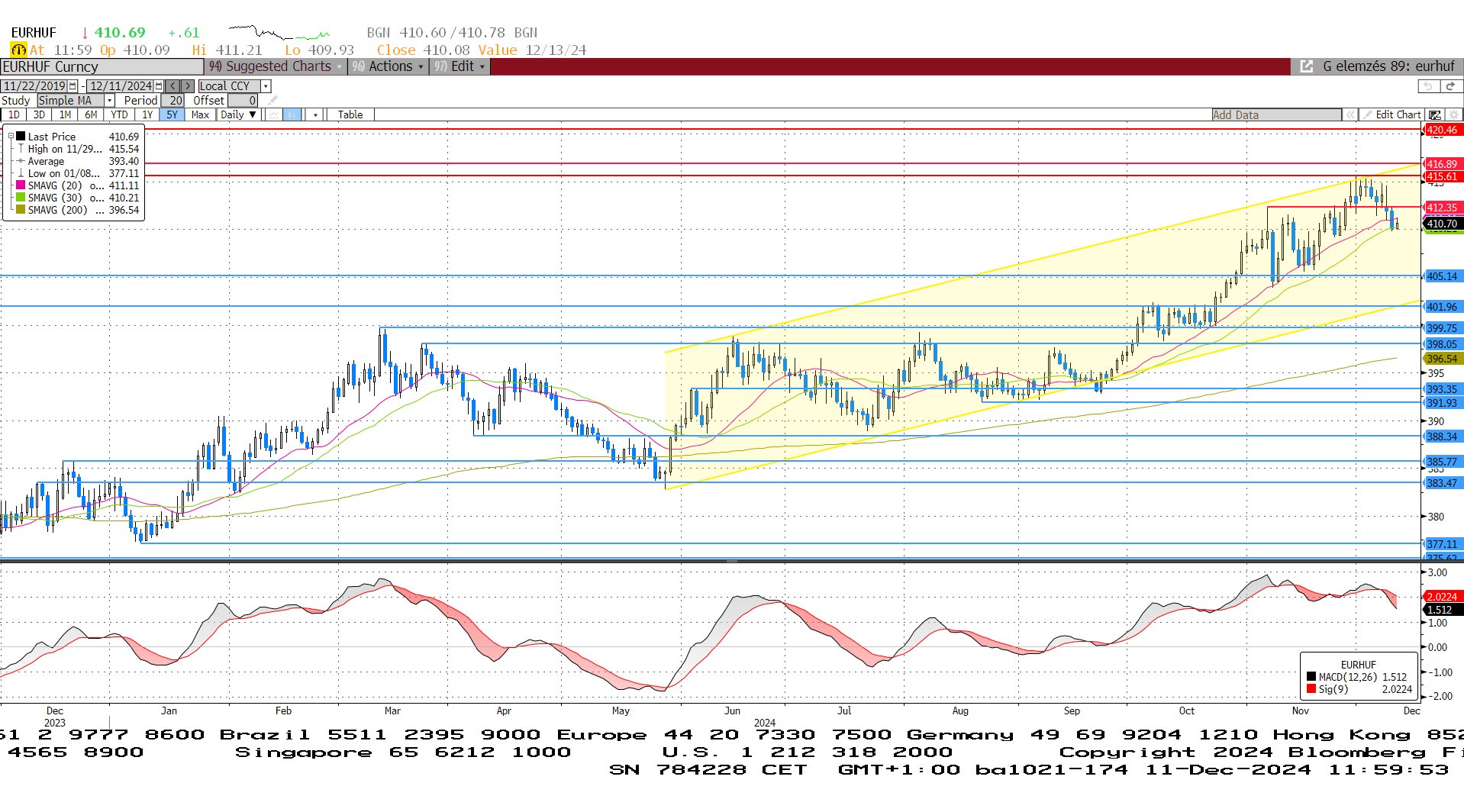This screenshot has width=1464, height=812.
Task: Click the end date field 12/11/2024
Action: (121, 86)
